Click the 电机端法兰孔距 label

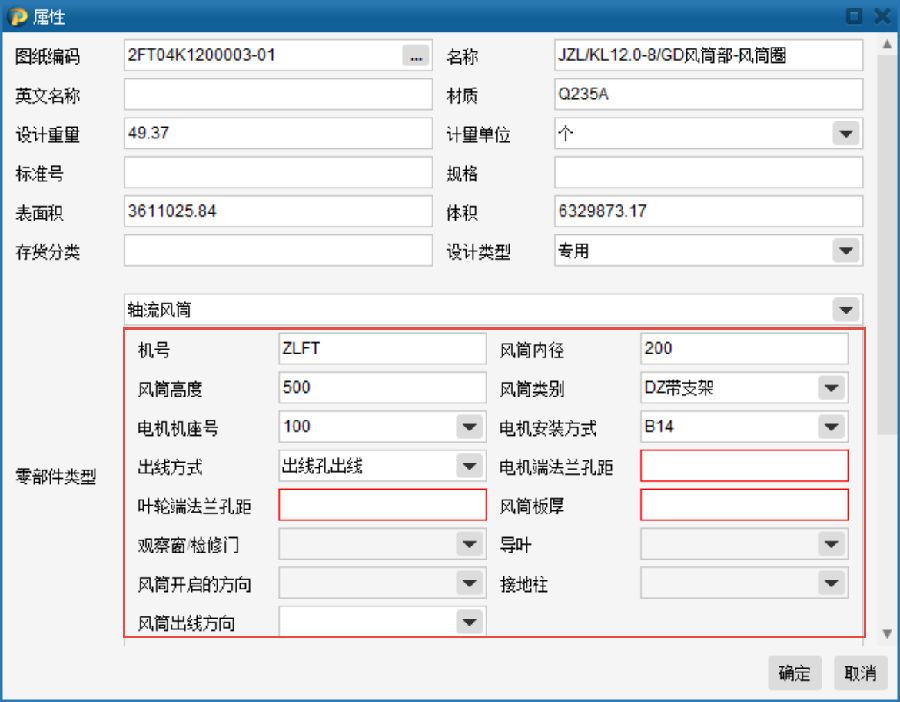(x=556, y=467)
